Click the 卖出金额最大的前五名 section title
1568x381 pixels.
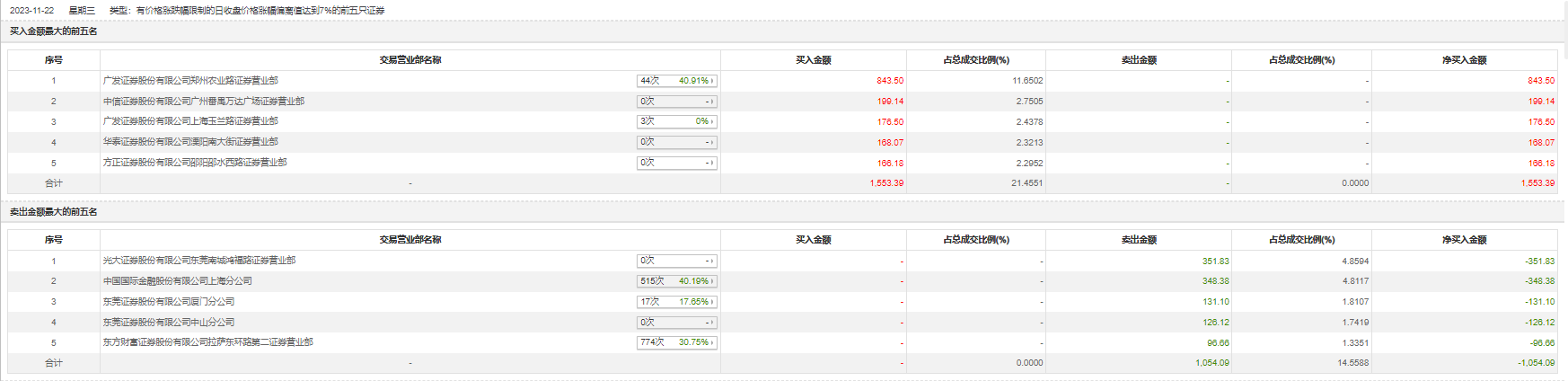(x=53, y=212)
